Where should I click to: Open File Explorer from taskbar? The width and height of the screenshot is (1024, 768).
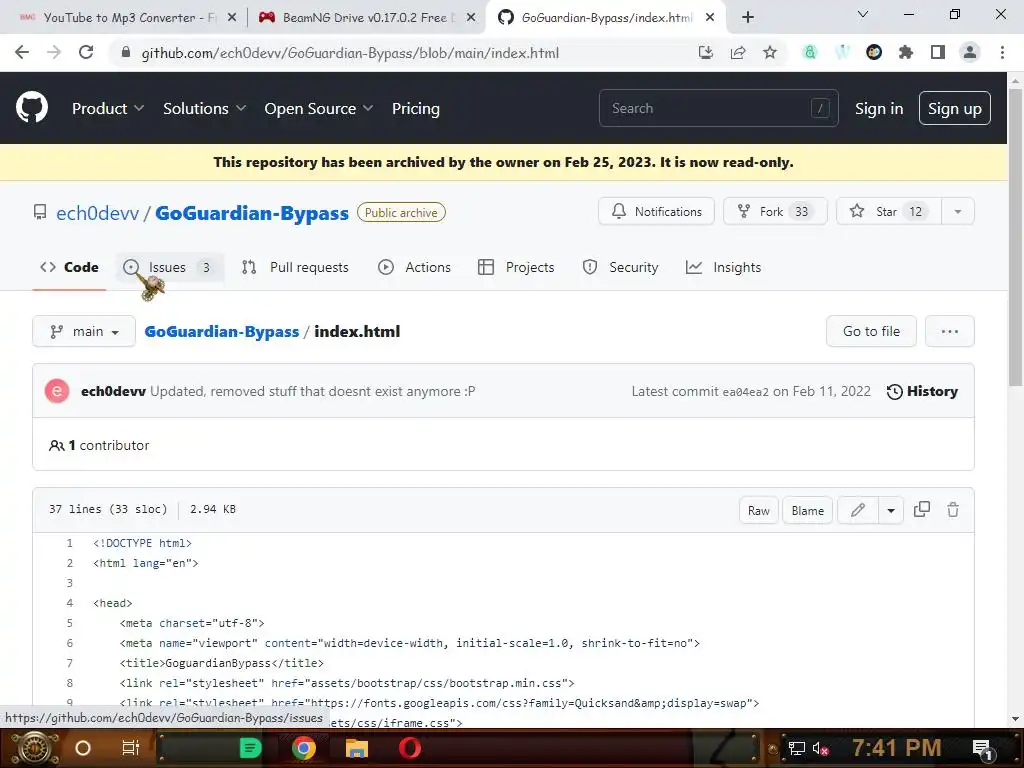[x=357, y=748]
